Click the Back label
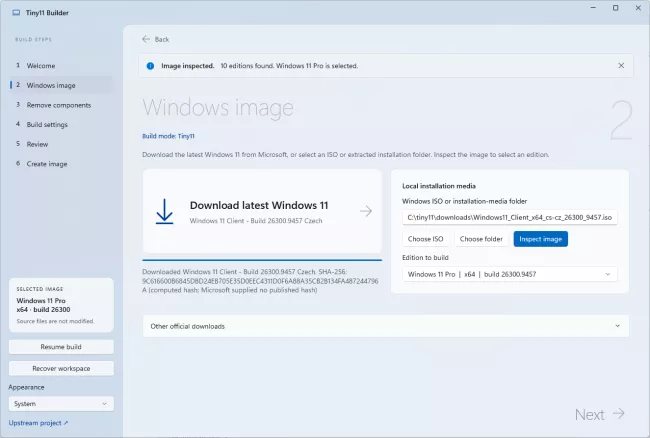Image resolution: width=650 pixels, height=438 pixels. (x=162, y=39)
